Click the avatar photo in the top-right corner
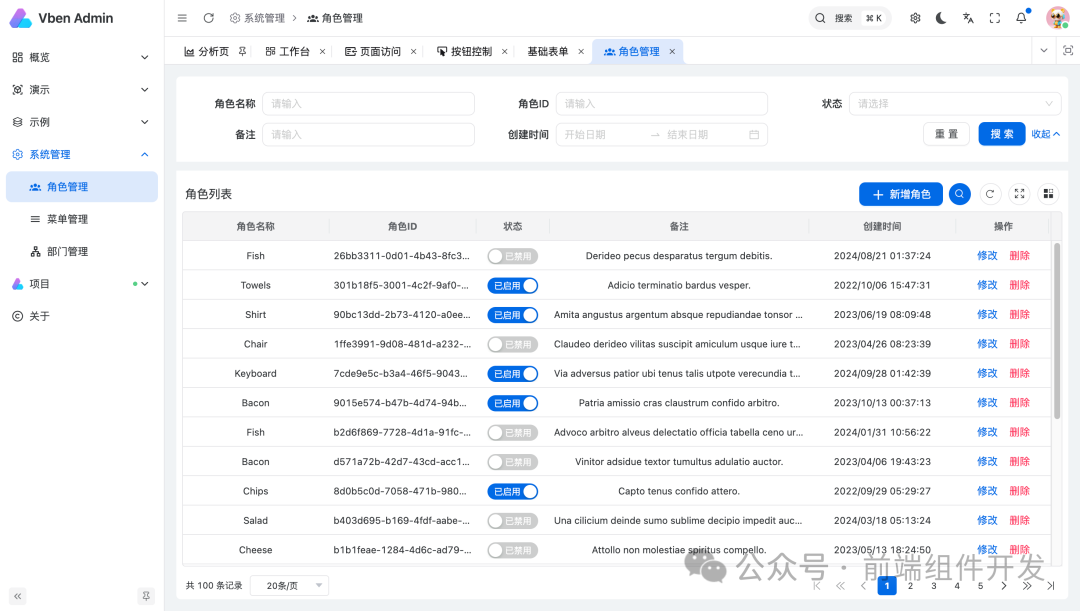 tap(1056, 17)
